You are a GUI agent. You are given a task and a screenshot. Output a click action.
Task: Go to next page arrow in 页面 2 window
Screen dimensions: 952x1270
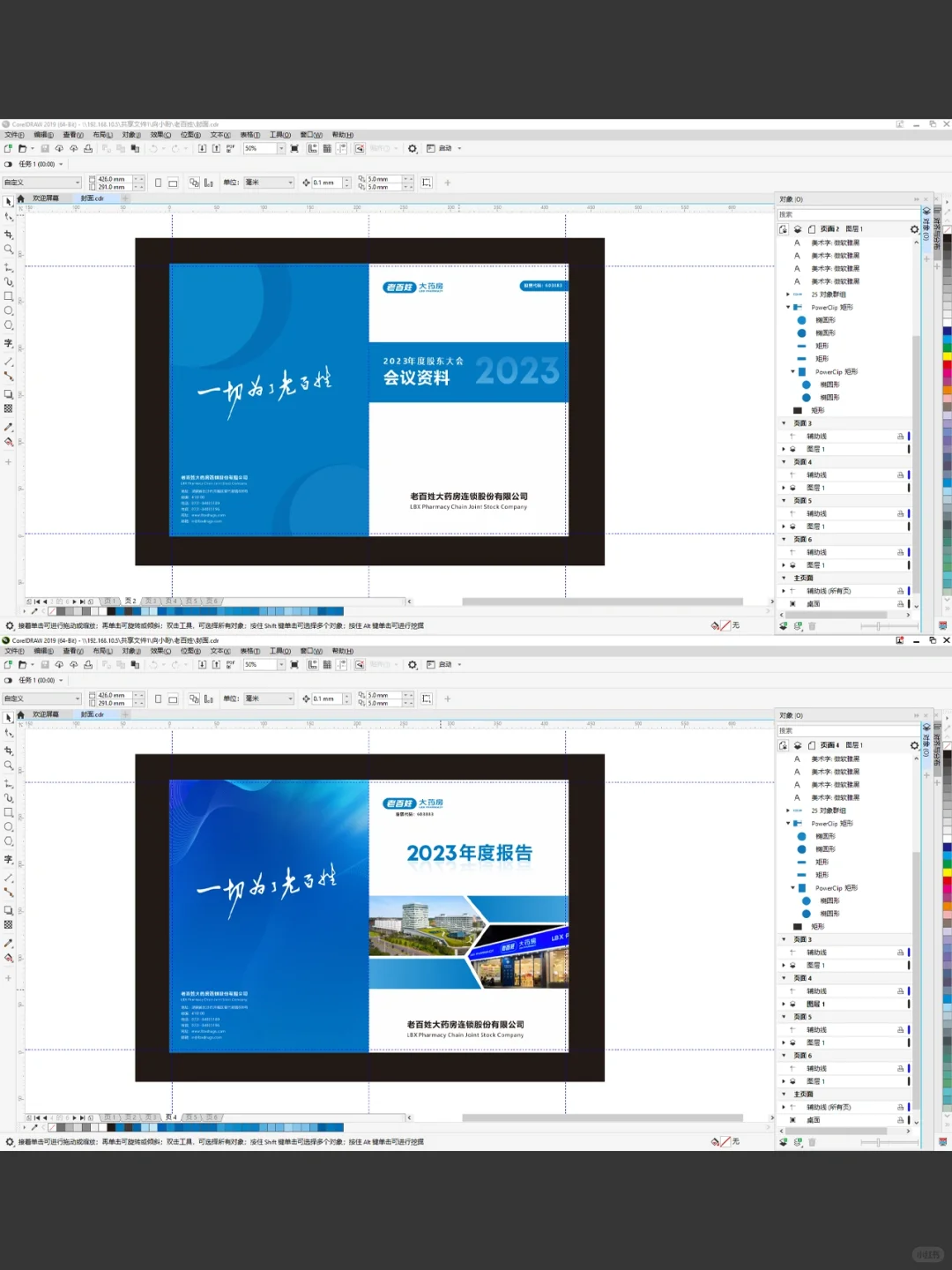pos(74,601)
